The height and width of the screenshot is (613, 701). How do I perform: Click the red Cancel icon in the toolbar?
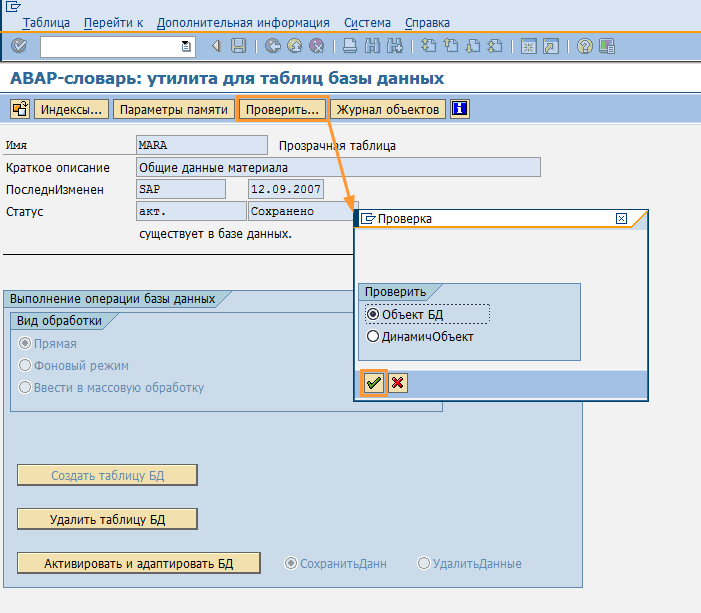316,46
